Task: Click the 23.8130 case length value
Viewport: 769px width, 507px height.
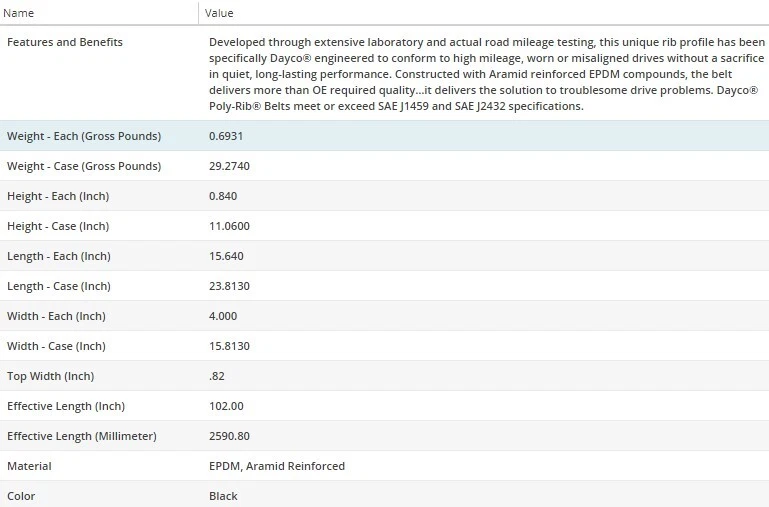Action: point(229,286)
